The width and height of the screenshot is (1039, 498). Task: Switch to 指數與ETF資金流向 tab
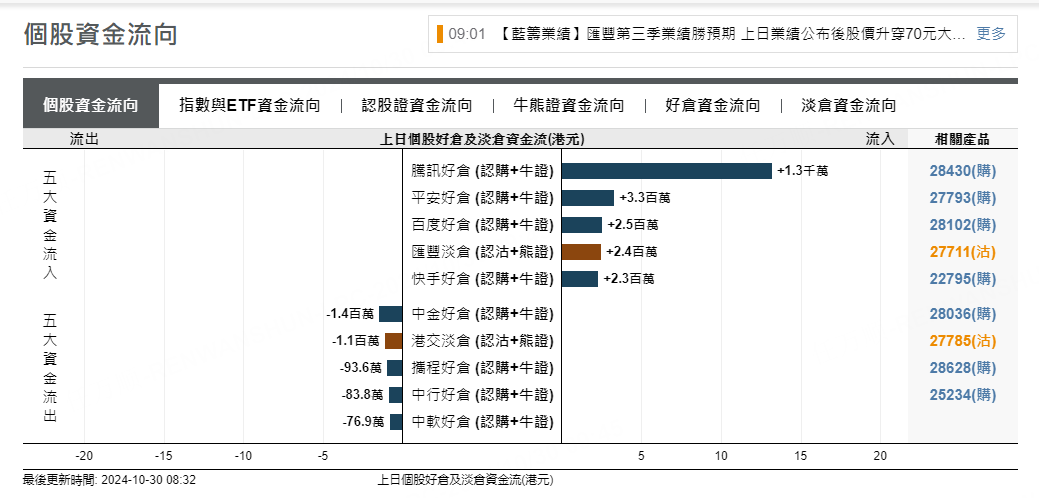click(250, 105)
